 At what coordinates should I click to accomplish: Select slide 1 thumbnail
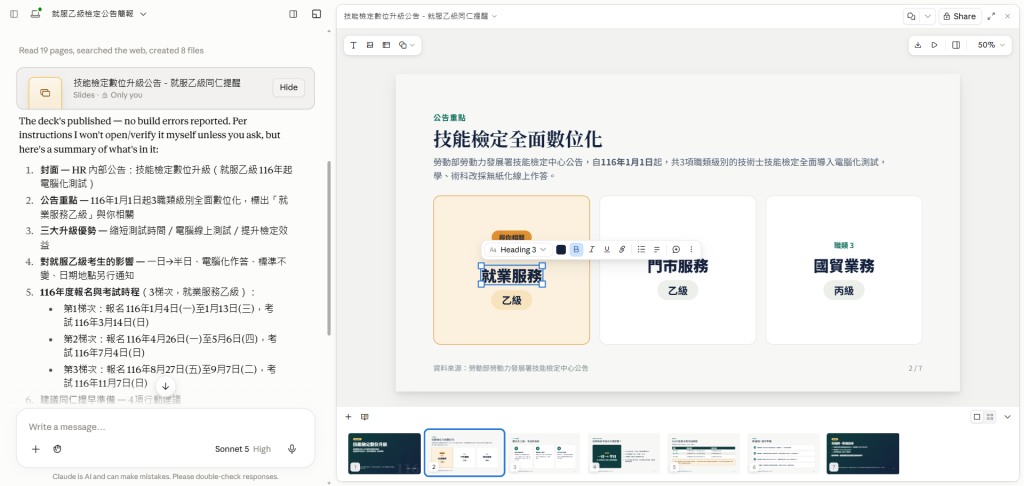click(384, 453)
